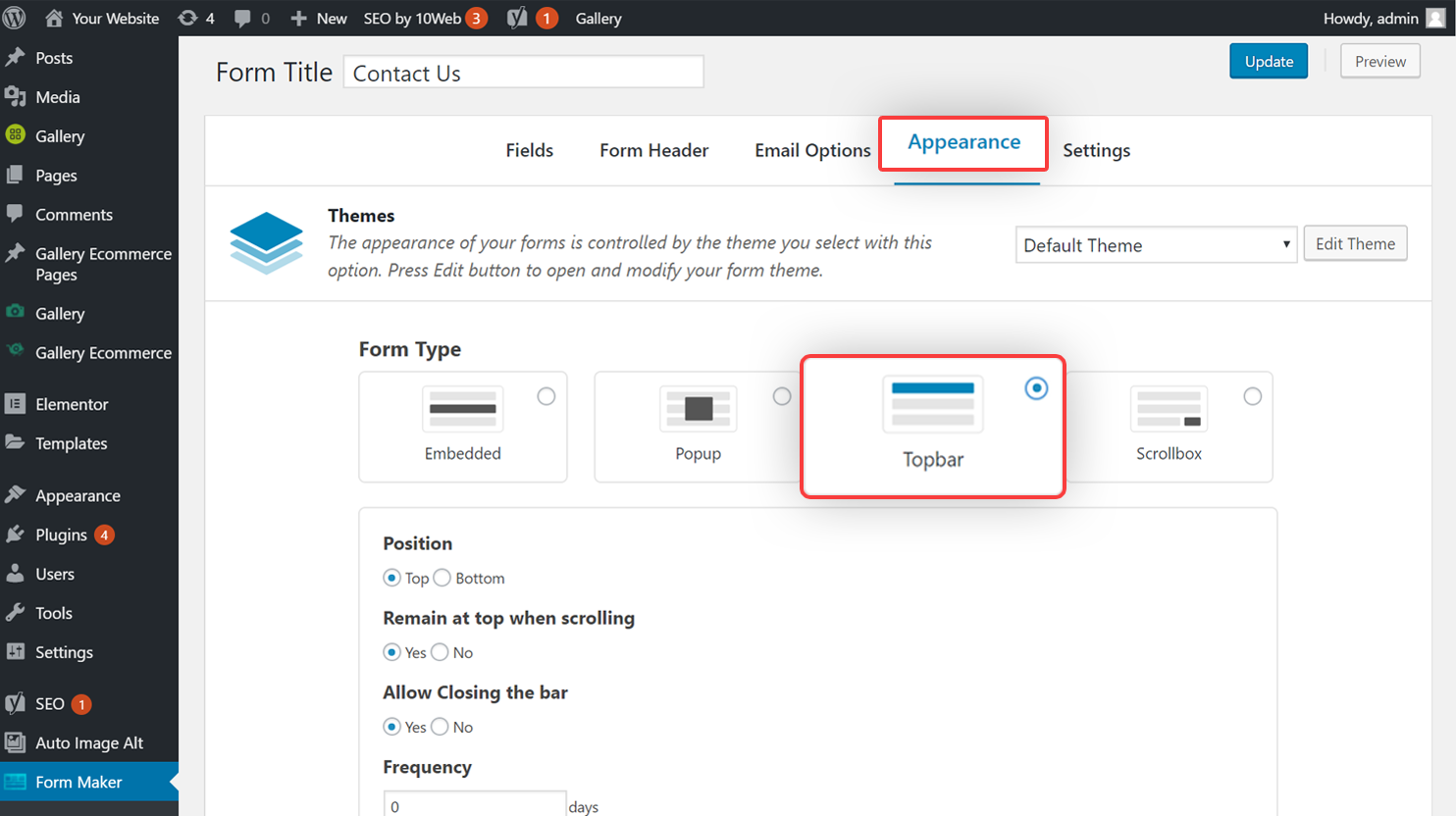Click the home icon beside Your Website
The image size is (1456, 816).
pos(54,18)
